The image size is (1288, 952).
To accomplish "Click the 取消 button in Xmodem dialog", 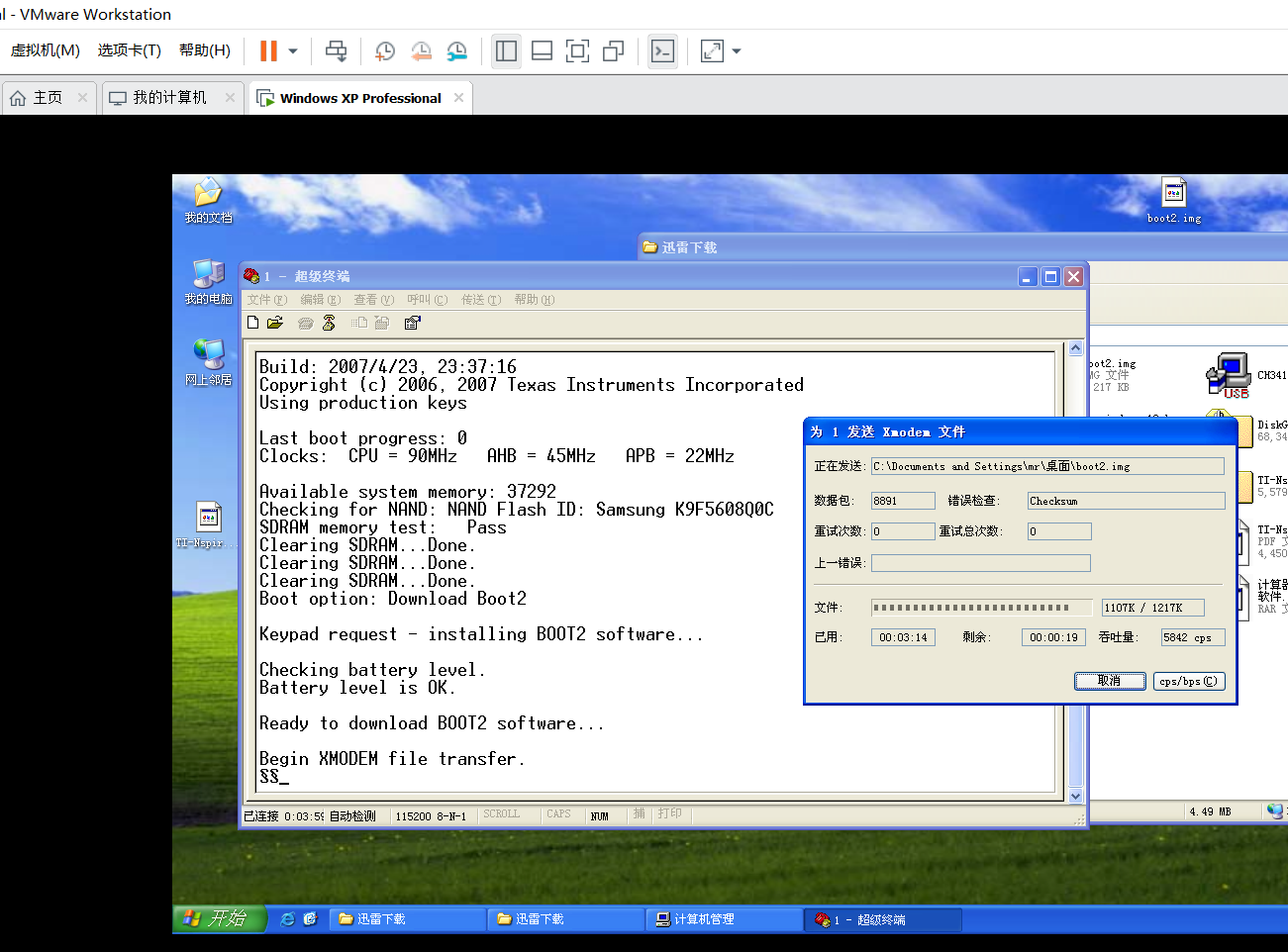I will (x=1110, y=681).
